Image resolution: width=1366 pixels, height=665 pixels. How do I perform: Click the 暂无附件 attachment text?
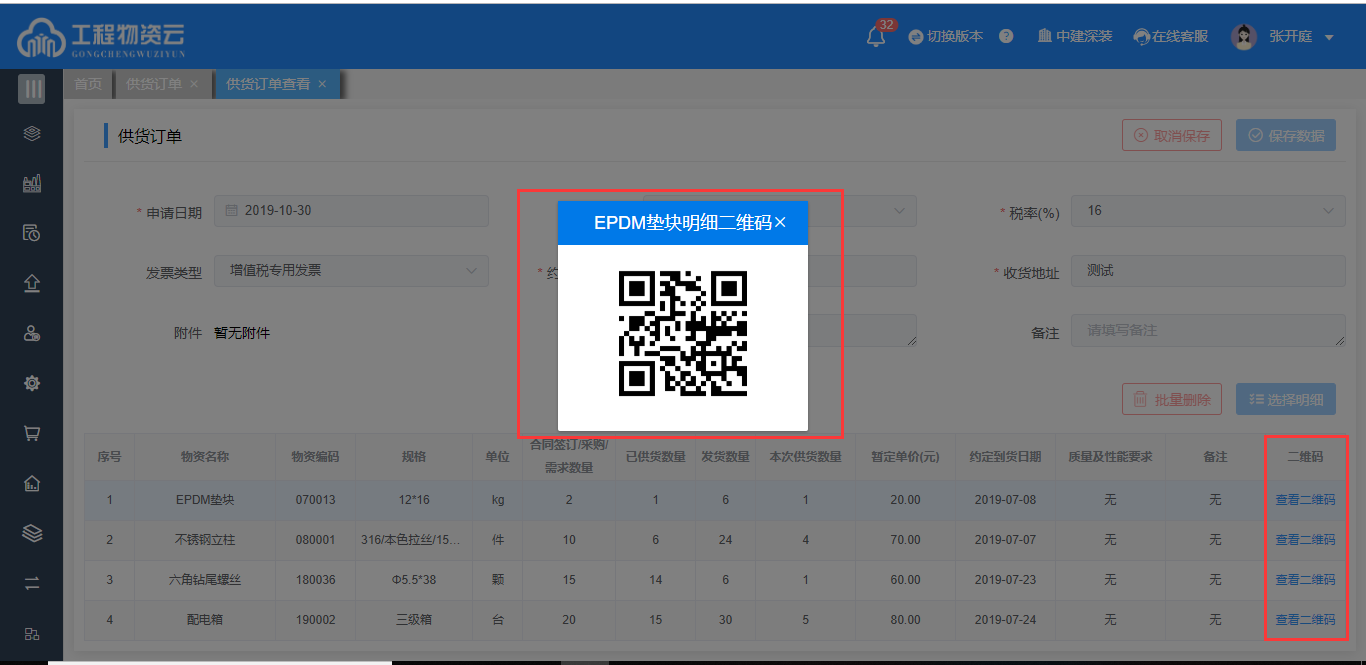[242, 333]
